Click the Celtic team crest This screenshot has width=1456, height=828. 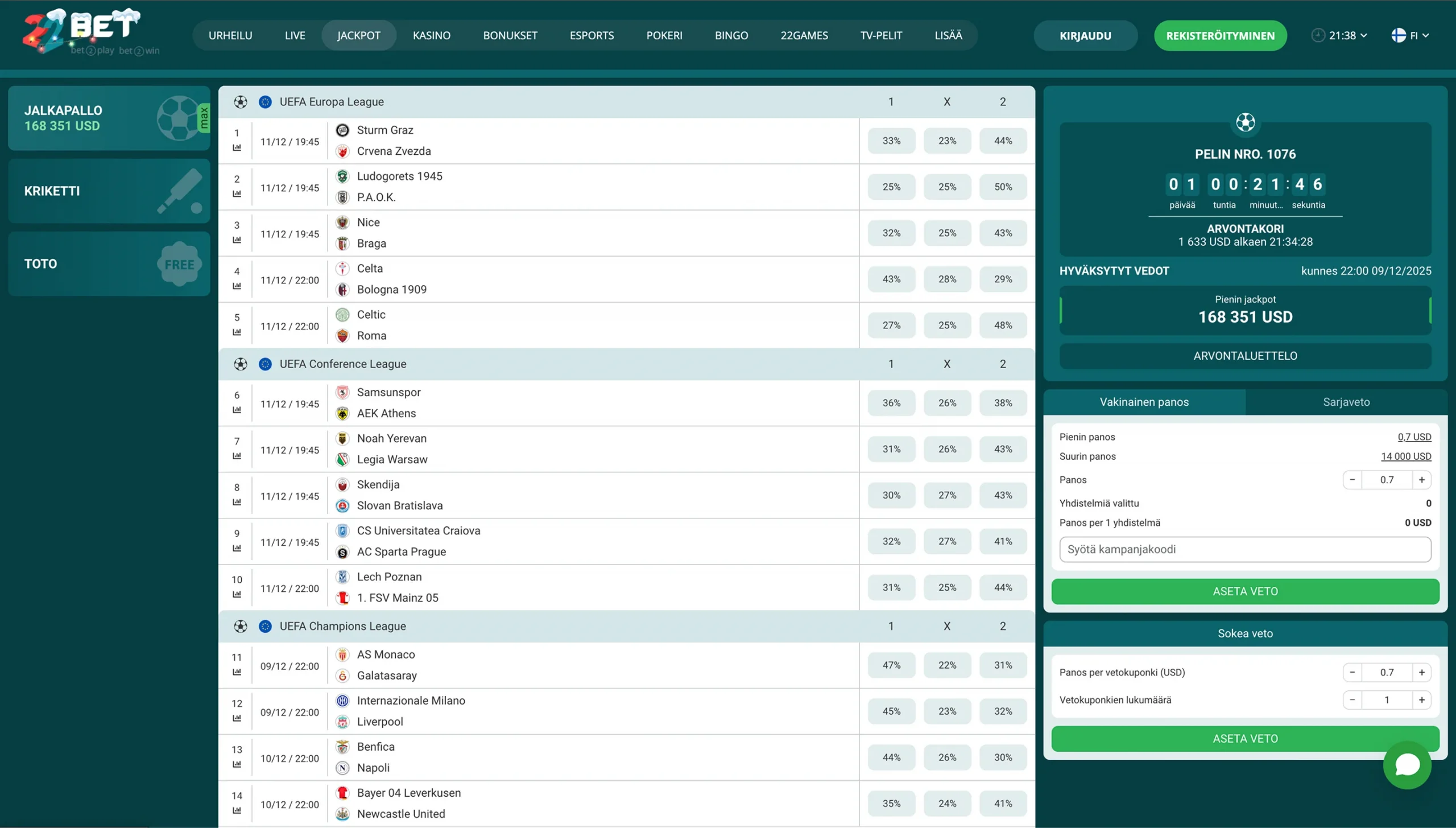(343, 314)
